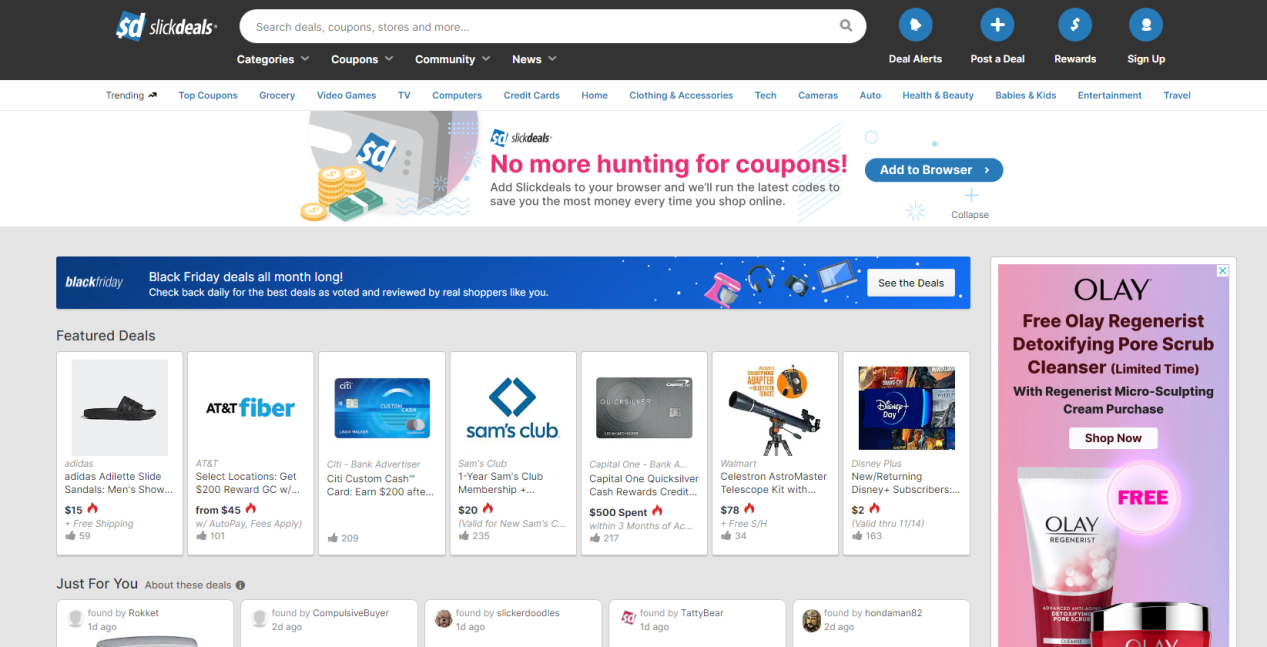Open the Trending arrow icon link
This screenshot has width=1267, height=647.
pyautogui.click(x=153, y=95)
